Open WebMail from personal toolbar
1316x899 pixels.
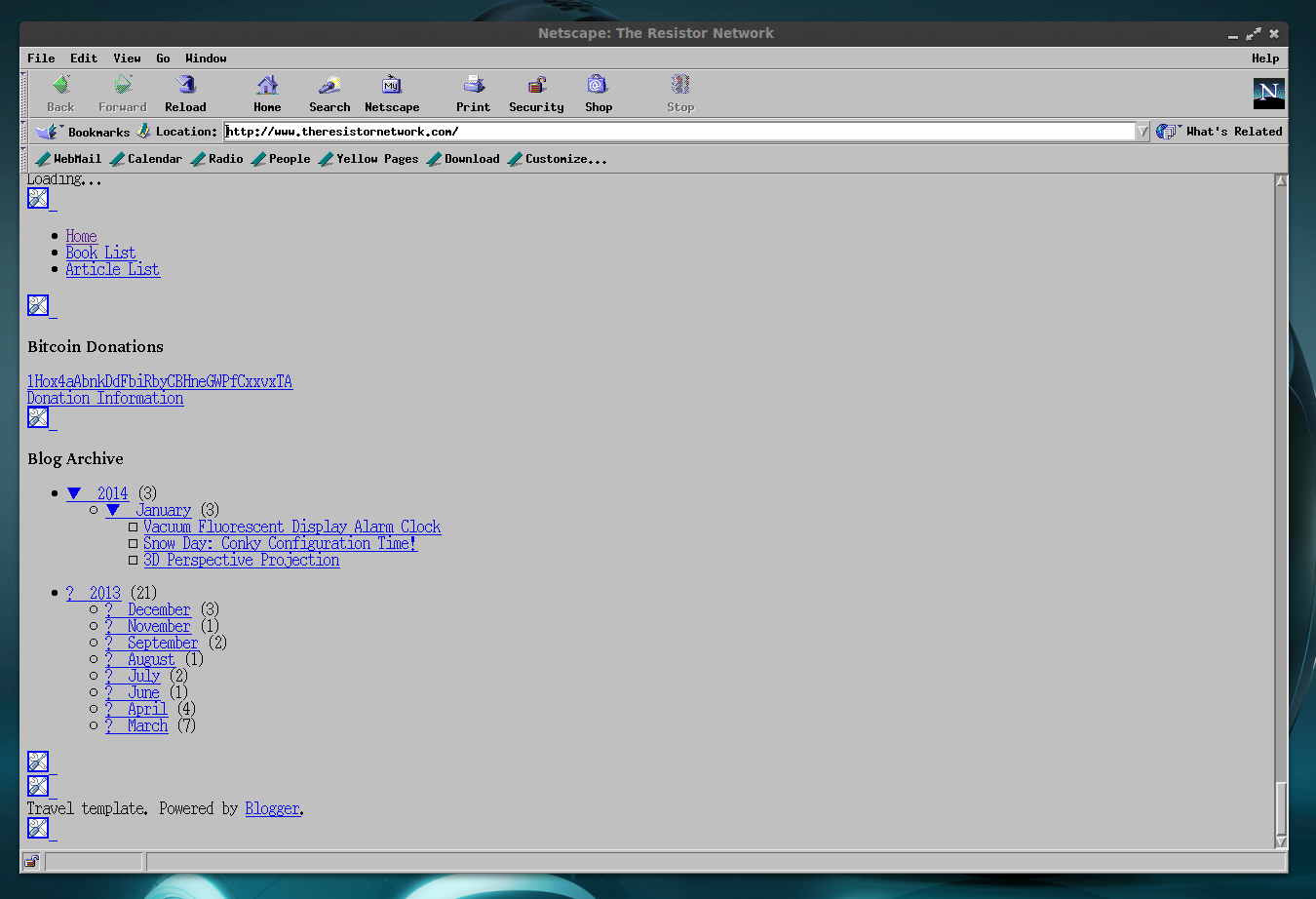[x=68, y=159]
